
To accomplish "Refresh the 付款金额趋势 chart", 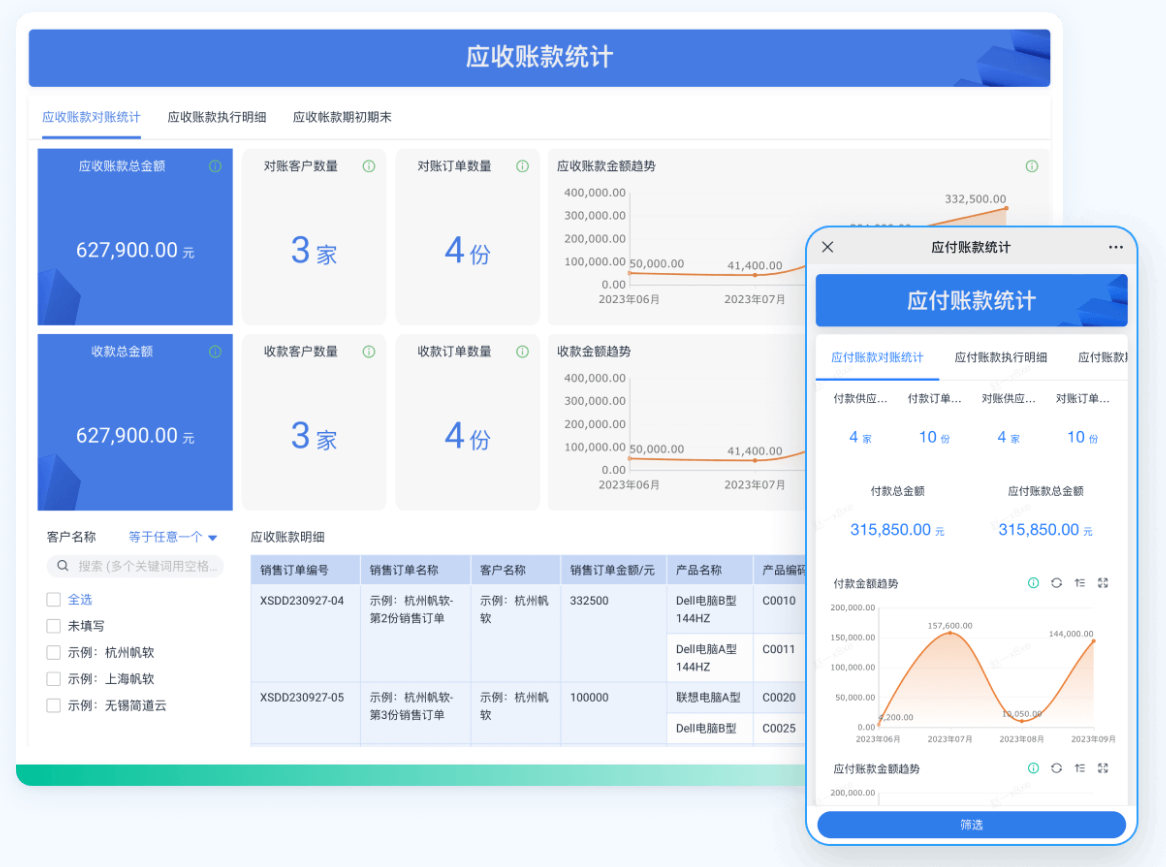I will (x=1057, y=583).
